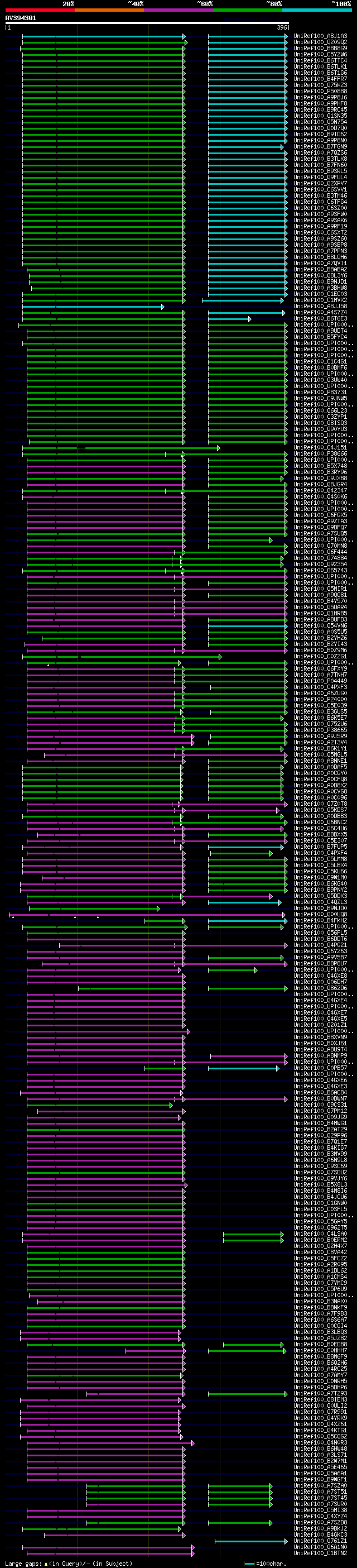Click the UniRef100_P83731 label

point(321,392)
